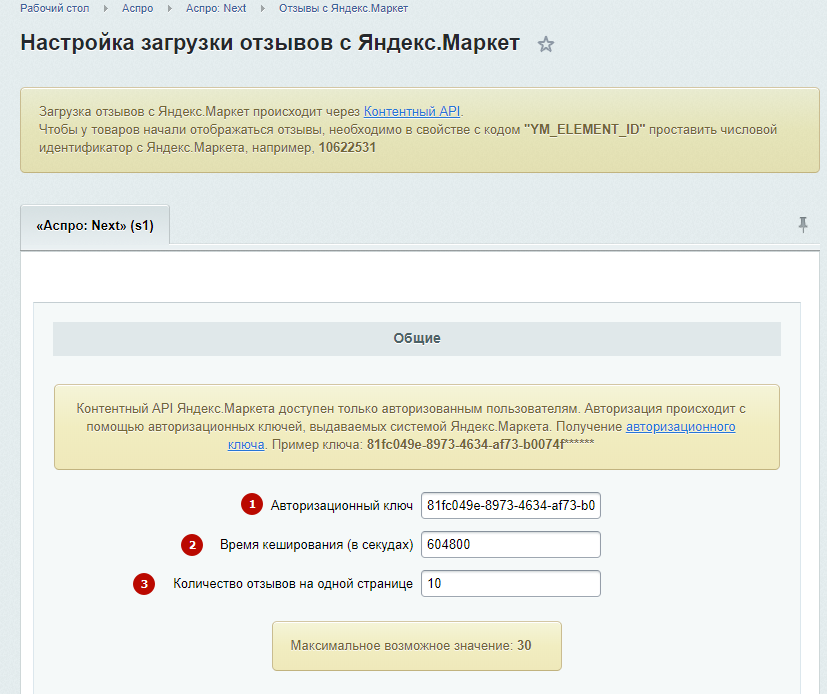Pin the tab panel with pushpin icon
The height and width of the screenshot is (694, 827).
[x=803, y=225]
